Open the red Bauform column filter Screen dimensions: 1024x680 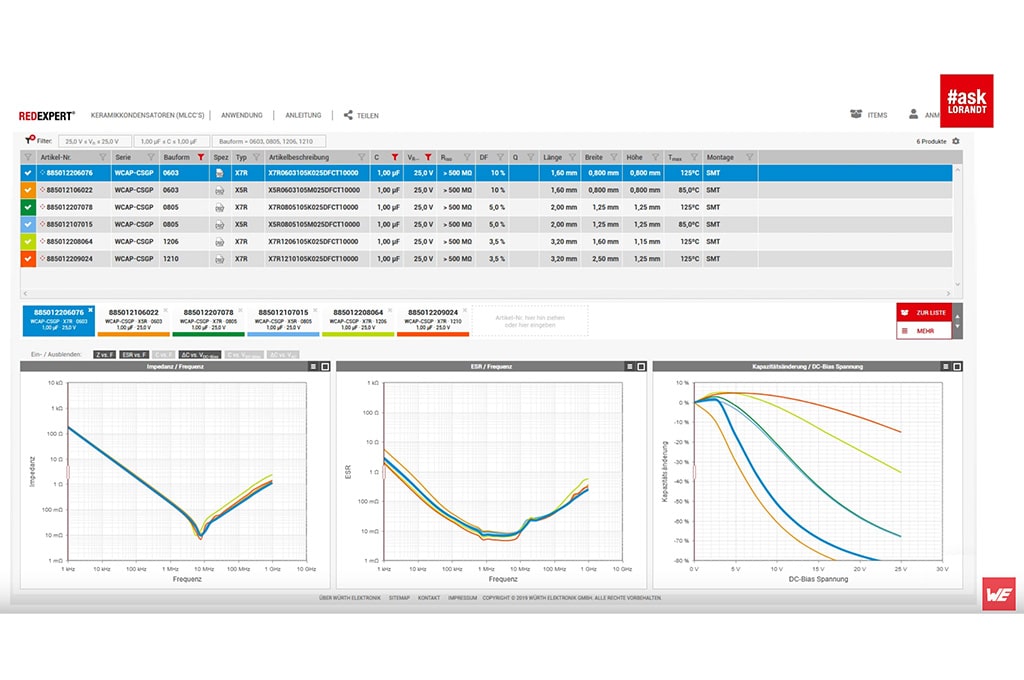[x=201, y=157]
